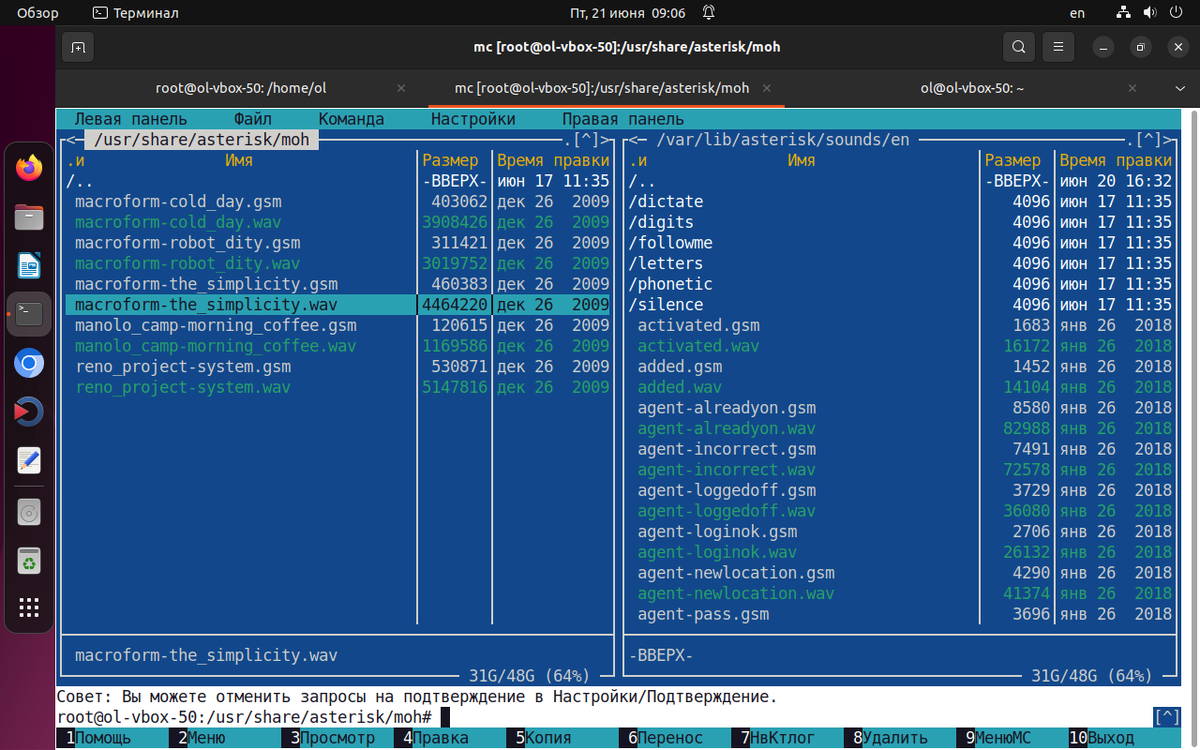Viewport: 1200px width, 750px height.
Task: Launch Chromium browser from the dock
Action: pos(29,363)
